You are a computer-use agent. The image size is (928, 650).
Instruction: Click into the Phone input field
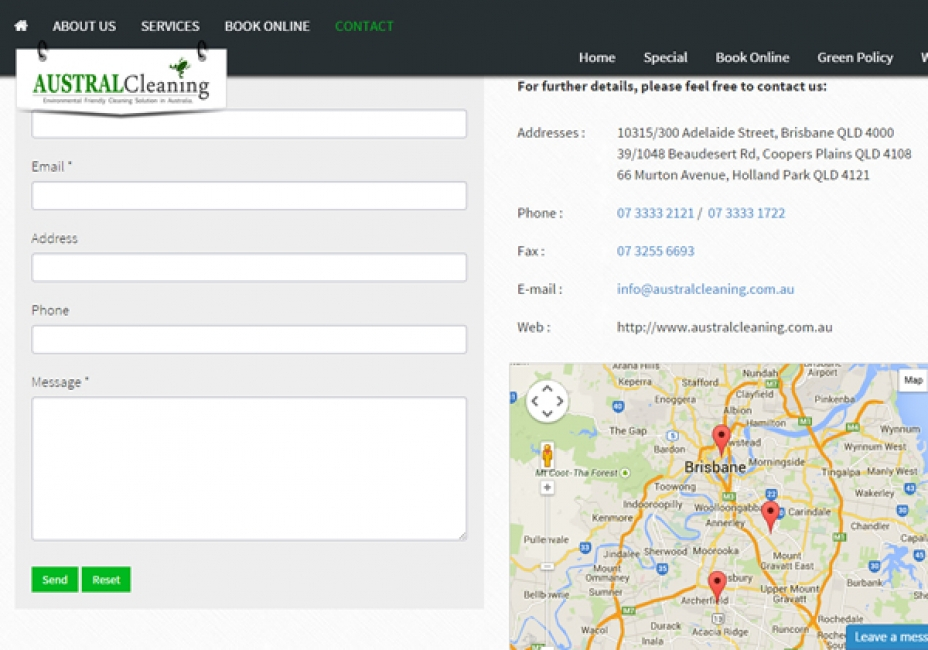[249, 339]
